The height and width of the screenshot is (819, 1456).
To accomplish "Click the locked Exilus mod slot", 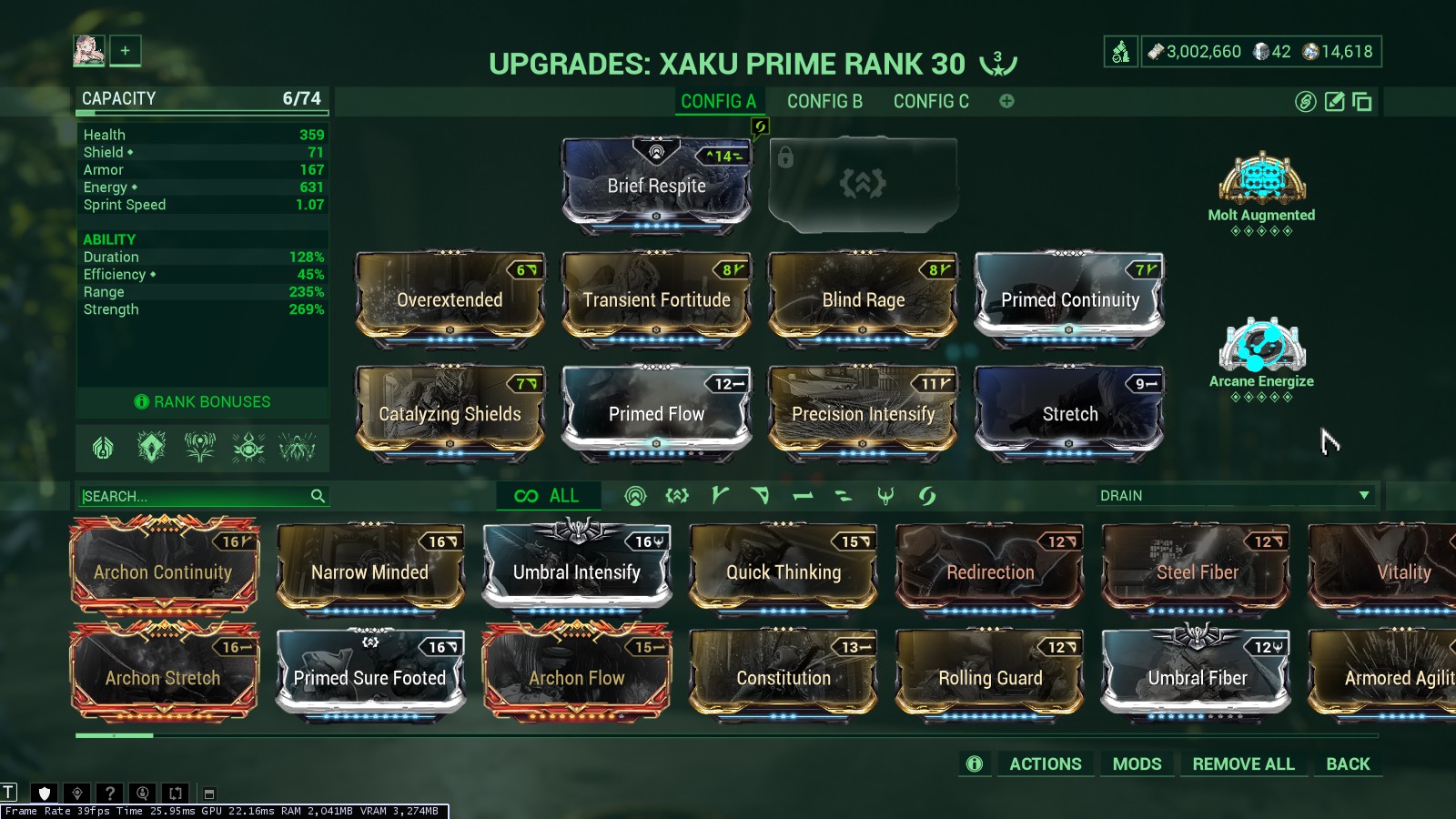I will click(x=863, y=184).
